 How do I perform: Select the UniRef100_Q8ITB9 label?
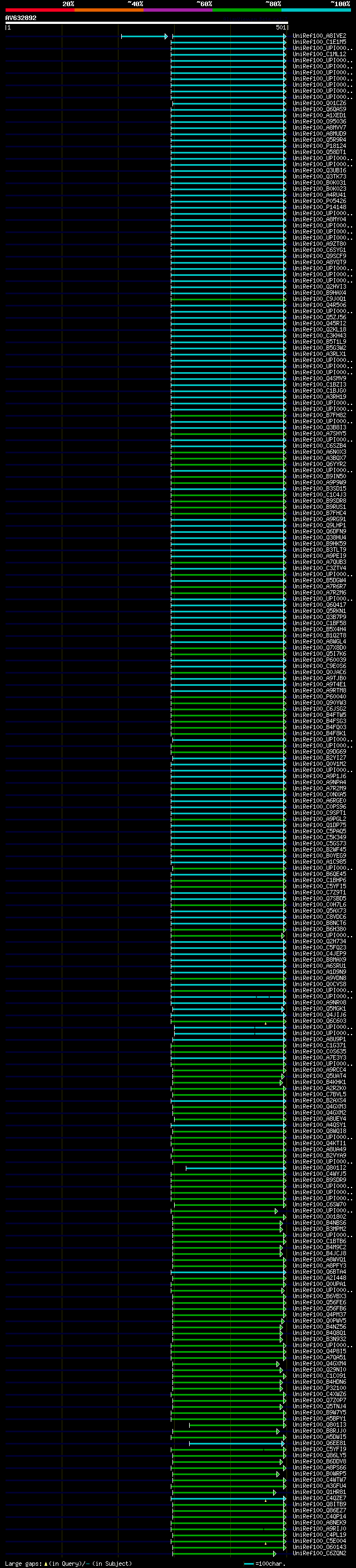pos(319,1504)
